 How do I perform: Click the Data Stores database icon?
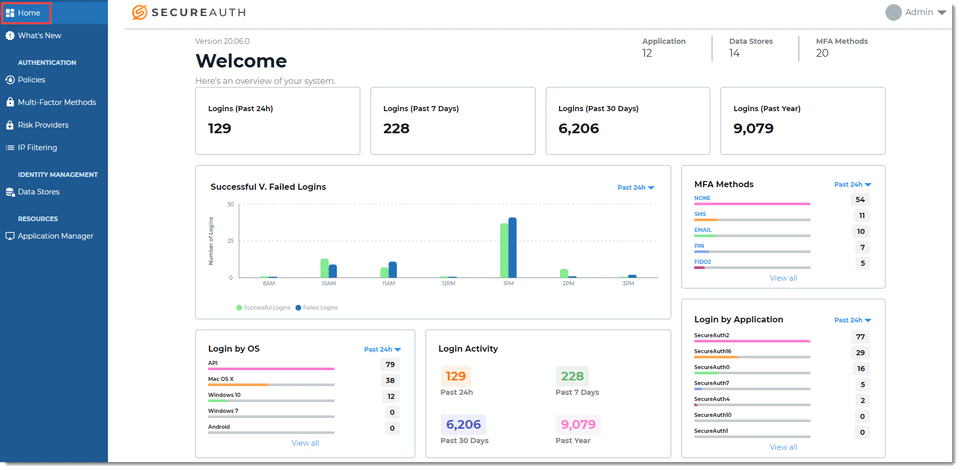pos(10,192)
